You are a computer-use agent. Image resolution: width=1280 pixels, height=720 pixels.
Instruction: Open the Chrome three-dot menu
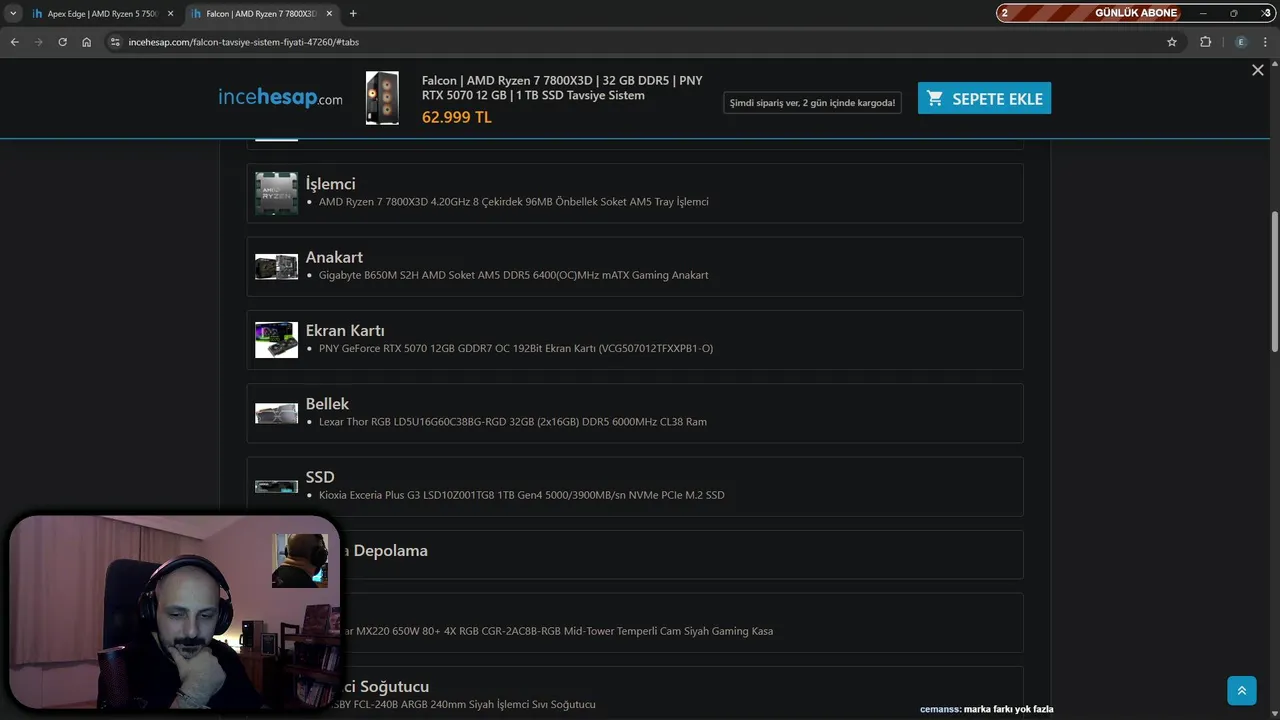point(1266,42)
